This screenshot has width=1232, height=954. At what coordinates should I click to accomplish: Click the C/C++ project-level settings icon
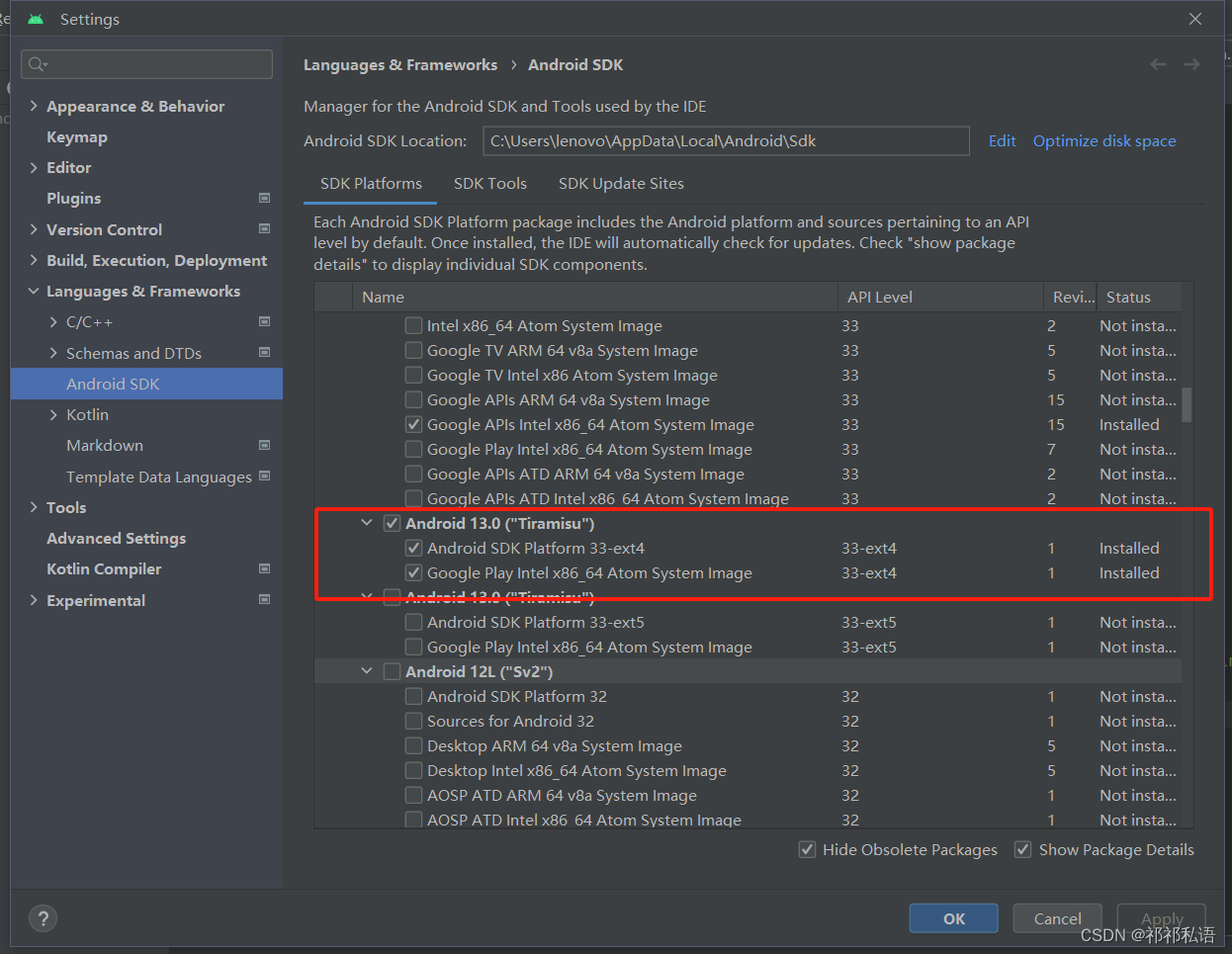click(264, 321)
